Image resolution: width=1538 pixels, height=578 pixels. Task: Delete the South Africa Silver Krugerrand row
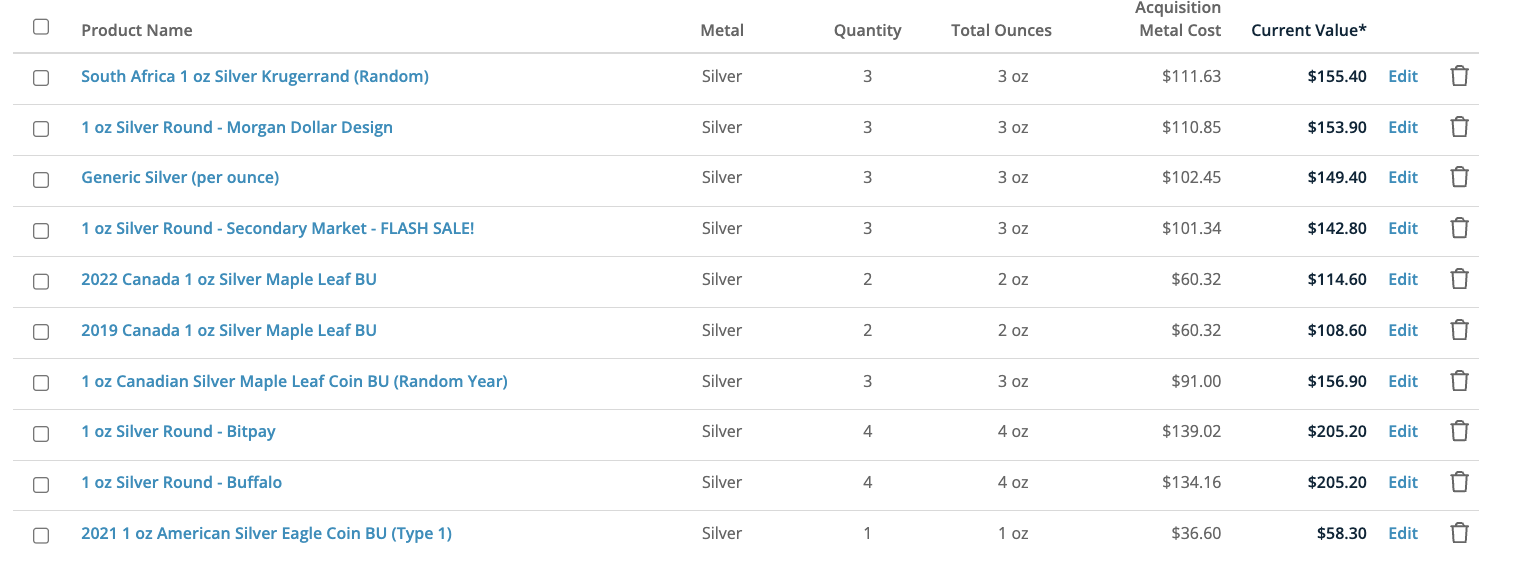(x=1459, y=76)
